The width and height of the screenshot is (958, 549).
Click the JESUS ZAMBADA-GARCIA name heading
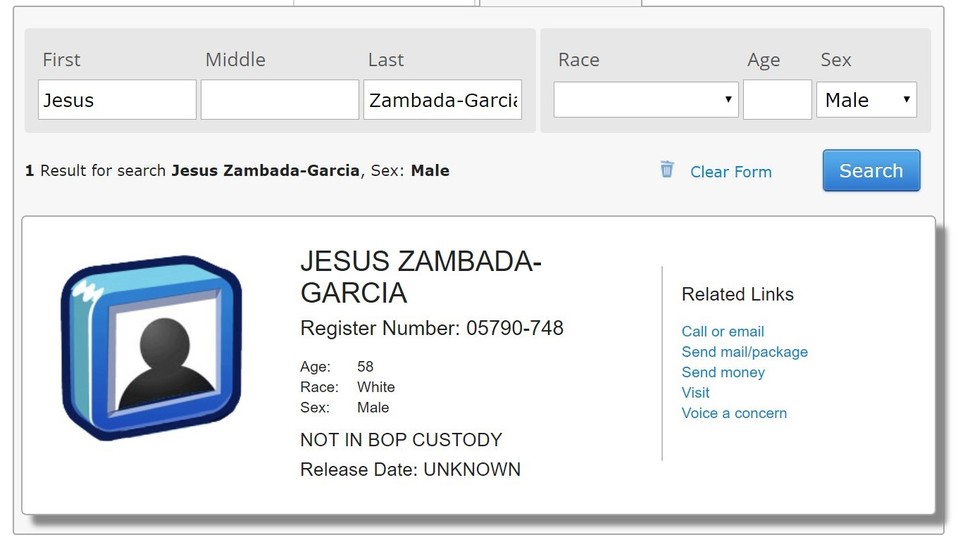tap(421, 277)
